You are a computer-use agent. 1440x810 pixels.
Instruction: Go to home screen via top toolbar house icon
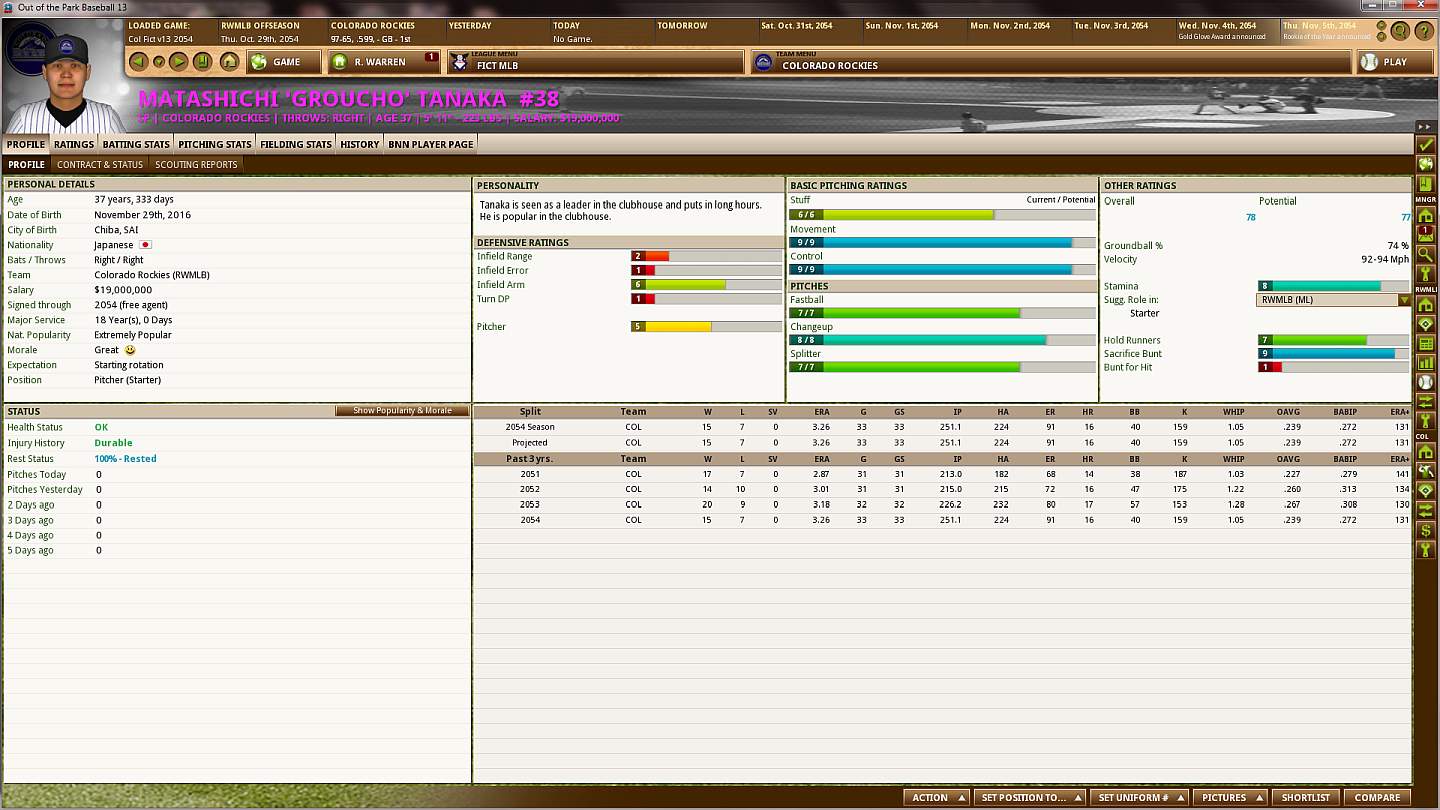click(x=229, y=62)
